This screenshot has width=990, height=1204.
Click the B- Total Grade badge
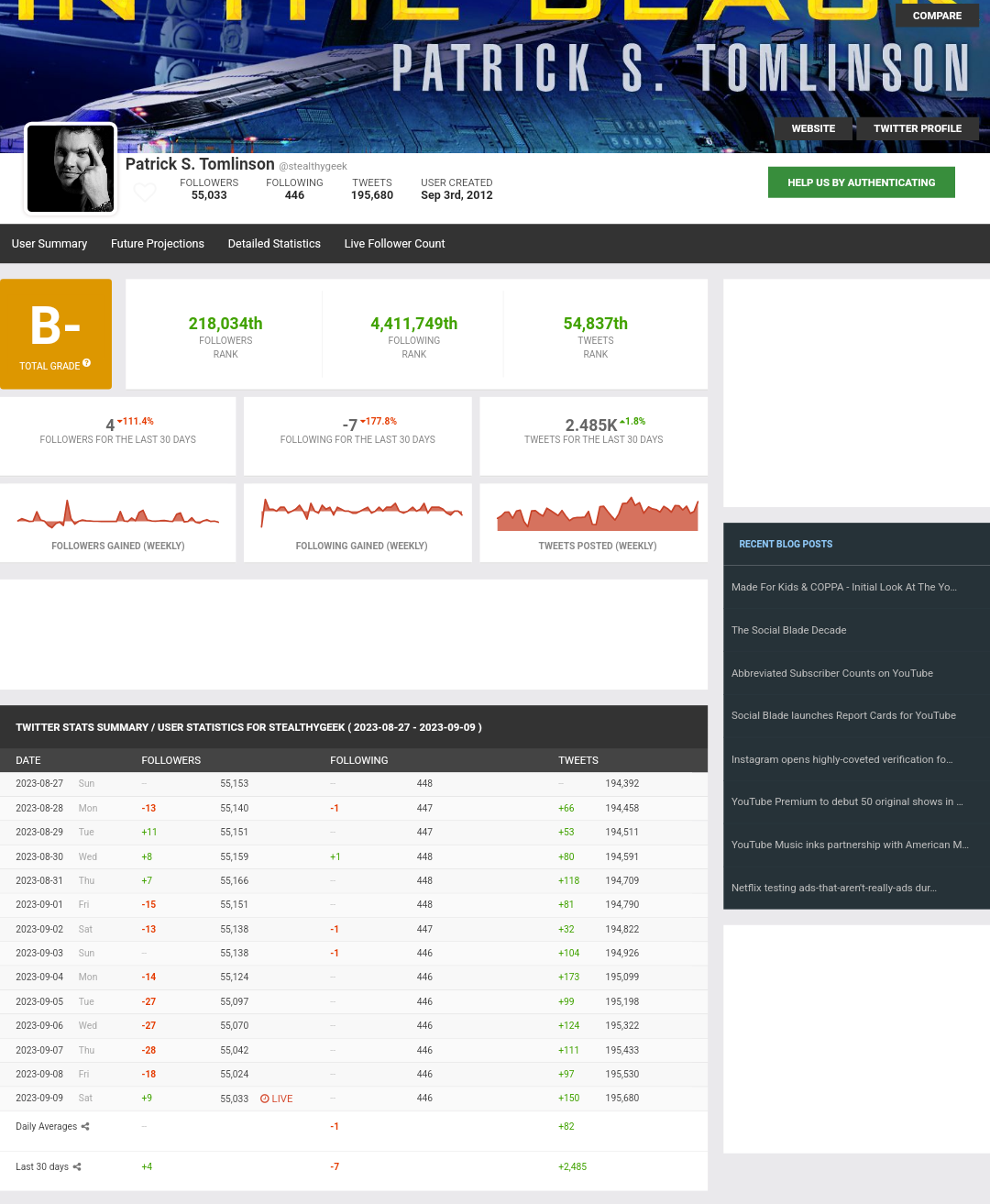click(56, 334)
